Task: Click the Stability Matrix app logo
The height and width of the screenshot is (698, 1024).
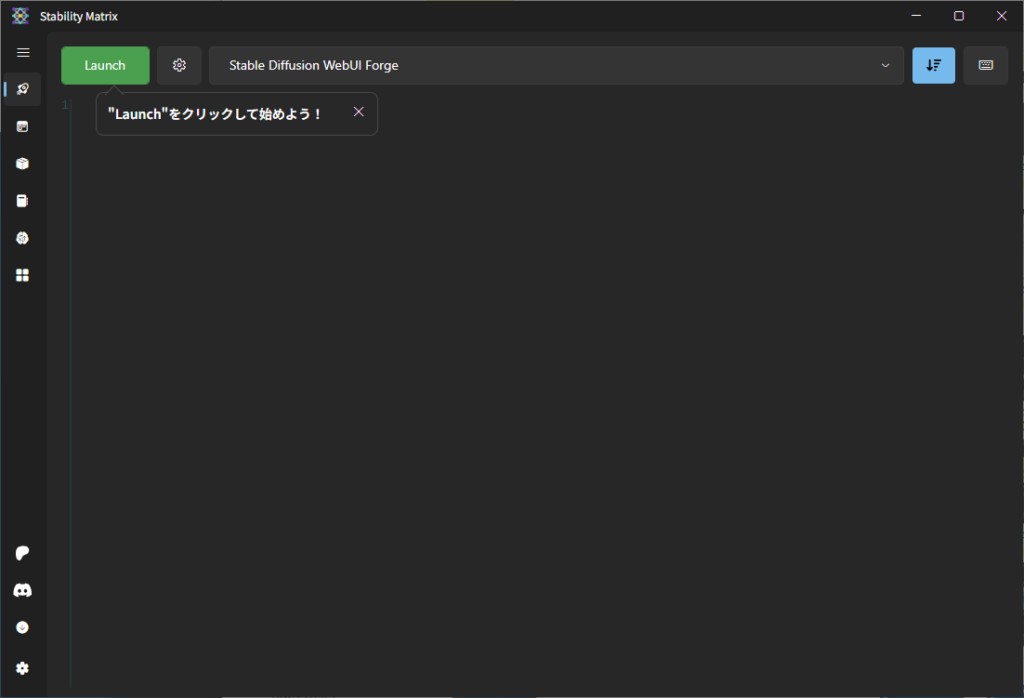Action: pos(20,16)
